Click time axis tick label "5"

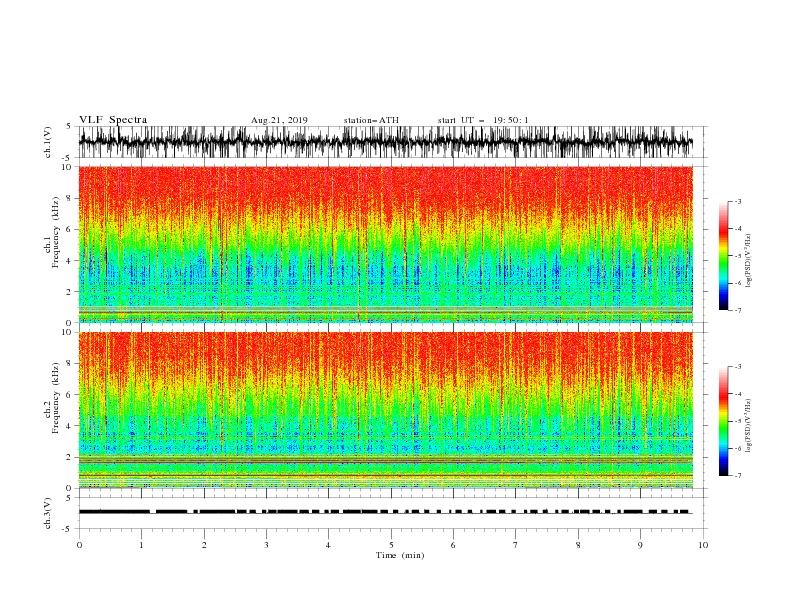click(x=391, y=545)
